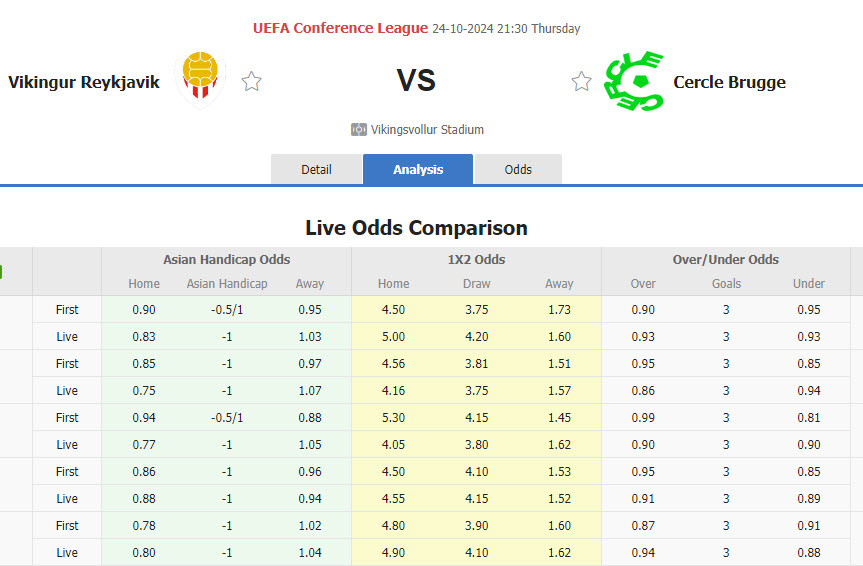The image size is (863, 566).
Task: Click the Vikingsvollur Stadium label
Action: [427, 130]
